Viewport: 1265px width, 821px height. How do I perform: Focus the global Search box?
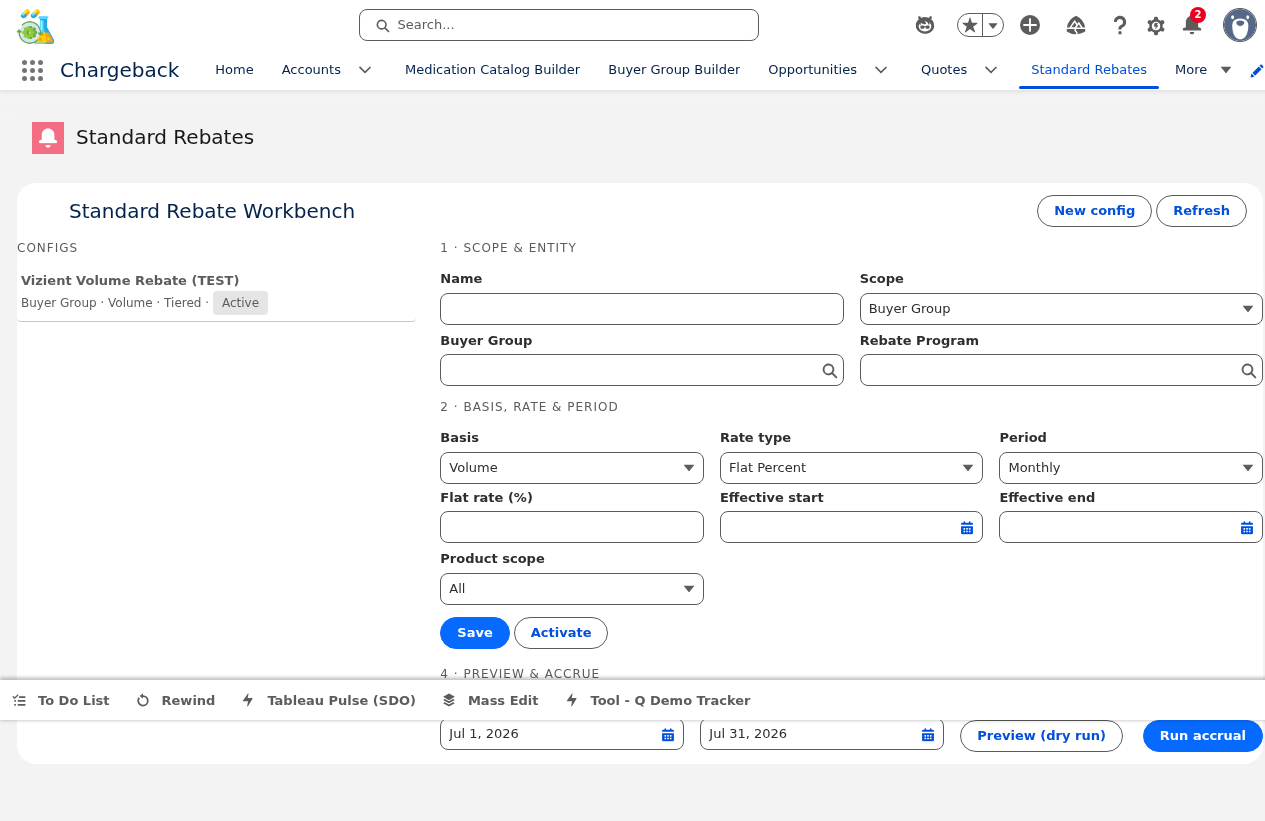559,25
